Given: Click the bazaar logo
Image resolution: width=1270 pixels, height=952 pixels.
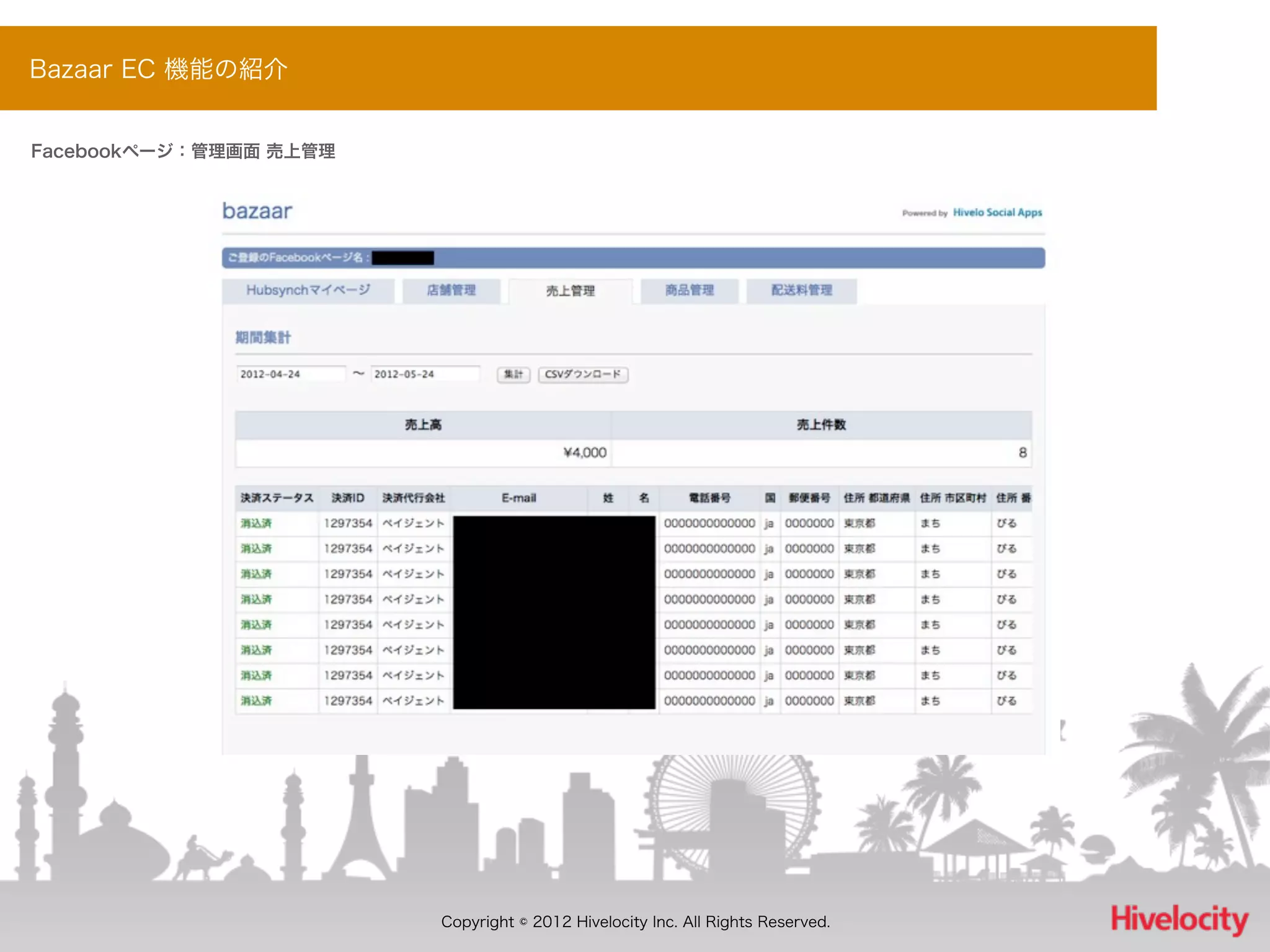Looking at the screenshot, I should [x=257, y=211].
